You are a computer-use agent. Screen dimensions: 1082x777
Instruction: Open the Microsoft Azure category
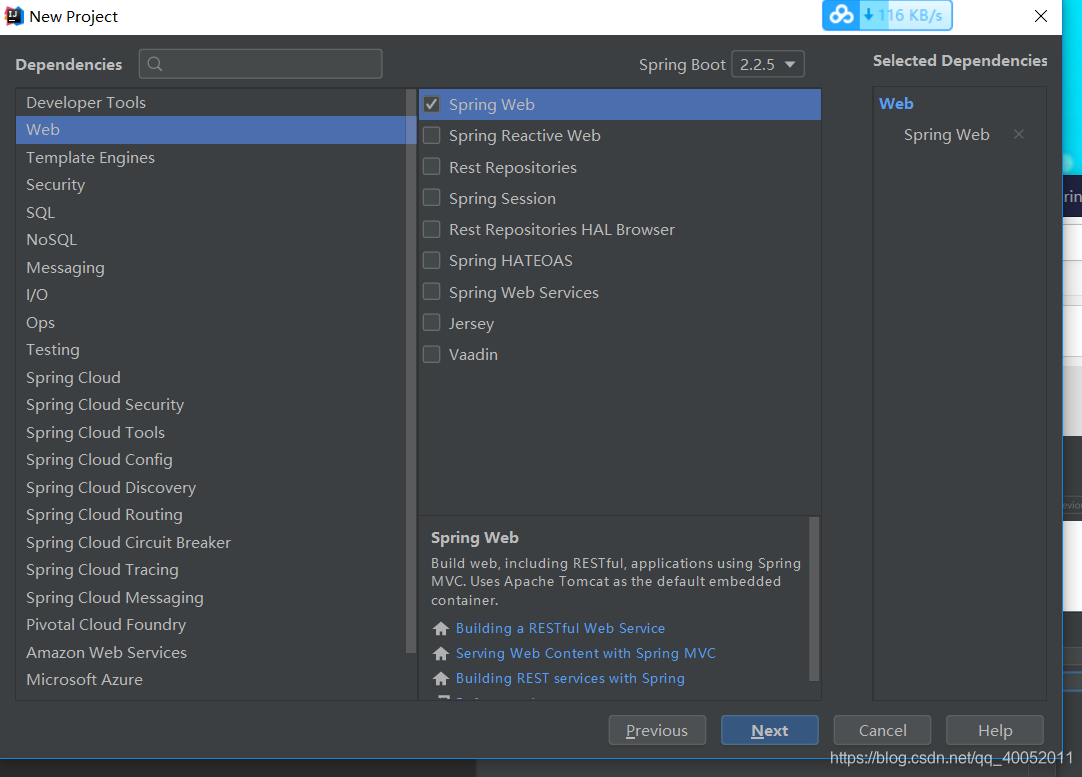pos(211,680)
